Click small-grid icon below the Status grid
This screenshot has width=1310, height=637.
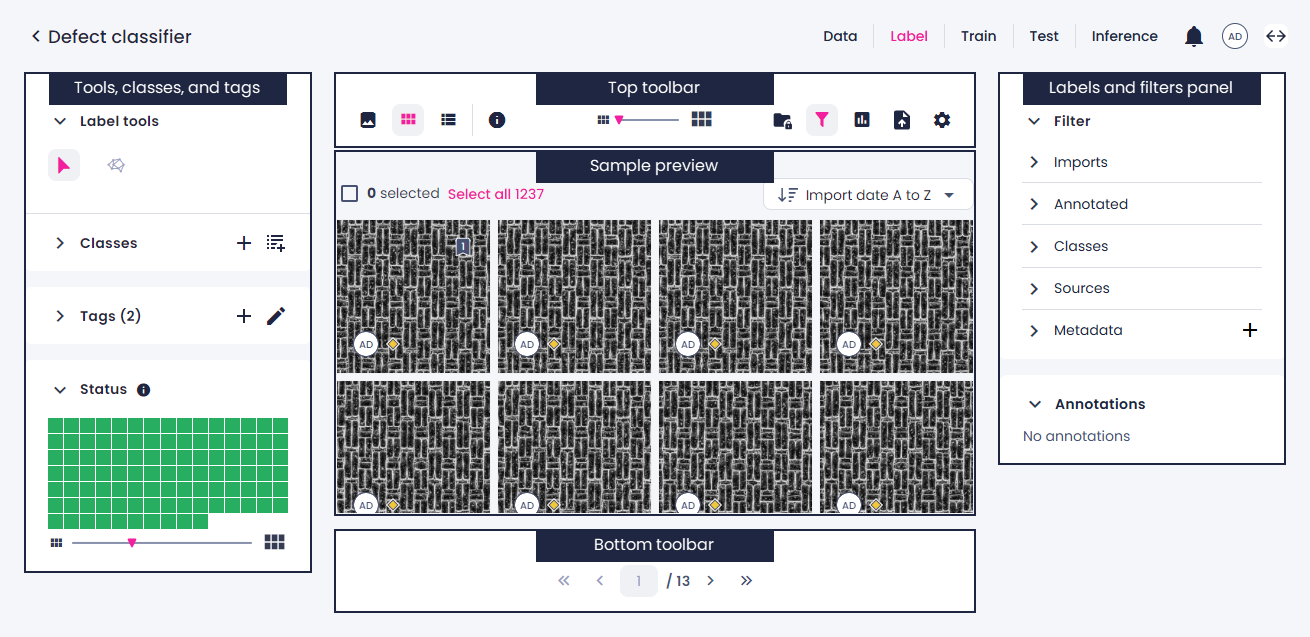[56, 543]
